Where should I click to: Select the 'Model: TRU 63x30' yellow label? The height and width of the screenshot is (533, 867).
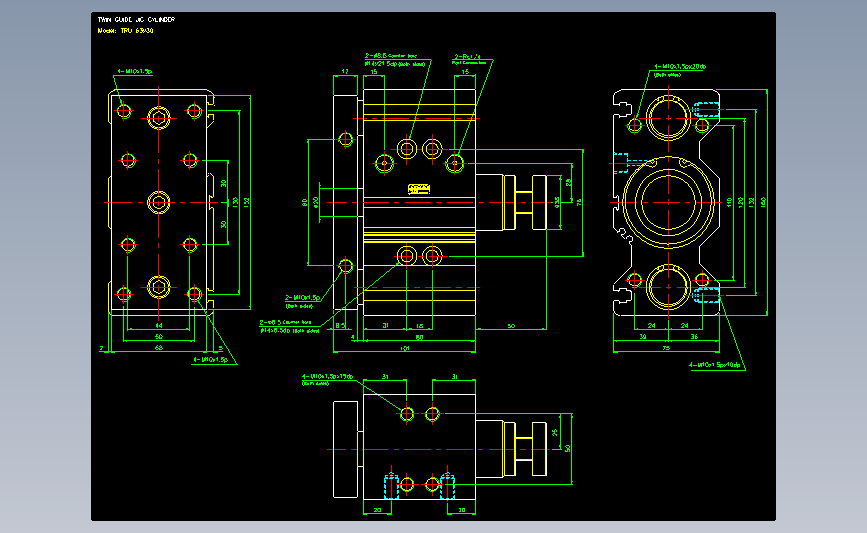pos(126,30)
